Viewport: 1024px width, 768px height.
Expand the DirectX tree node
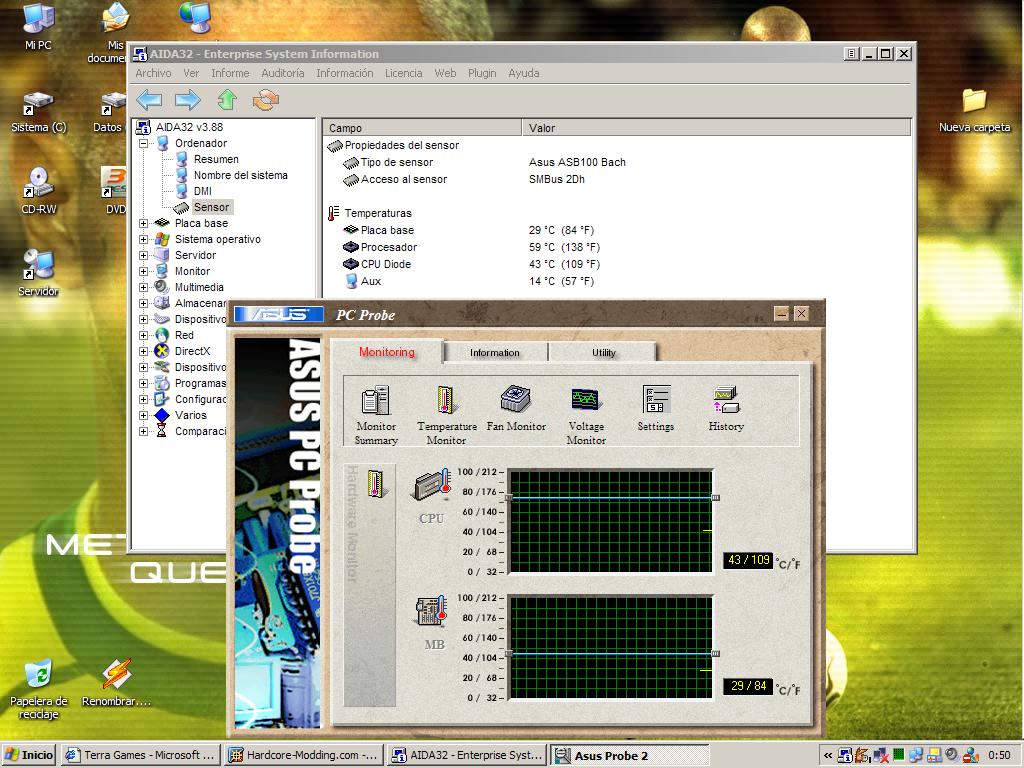pyautogui.click(x=144, y=351)
